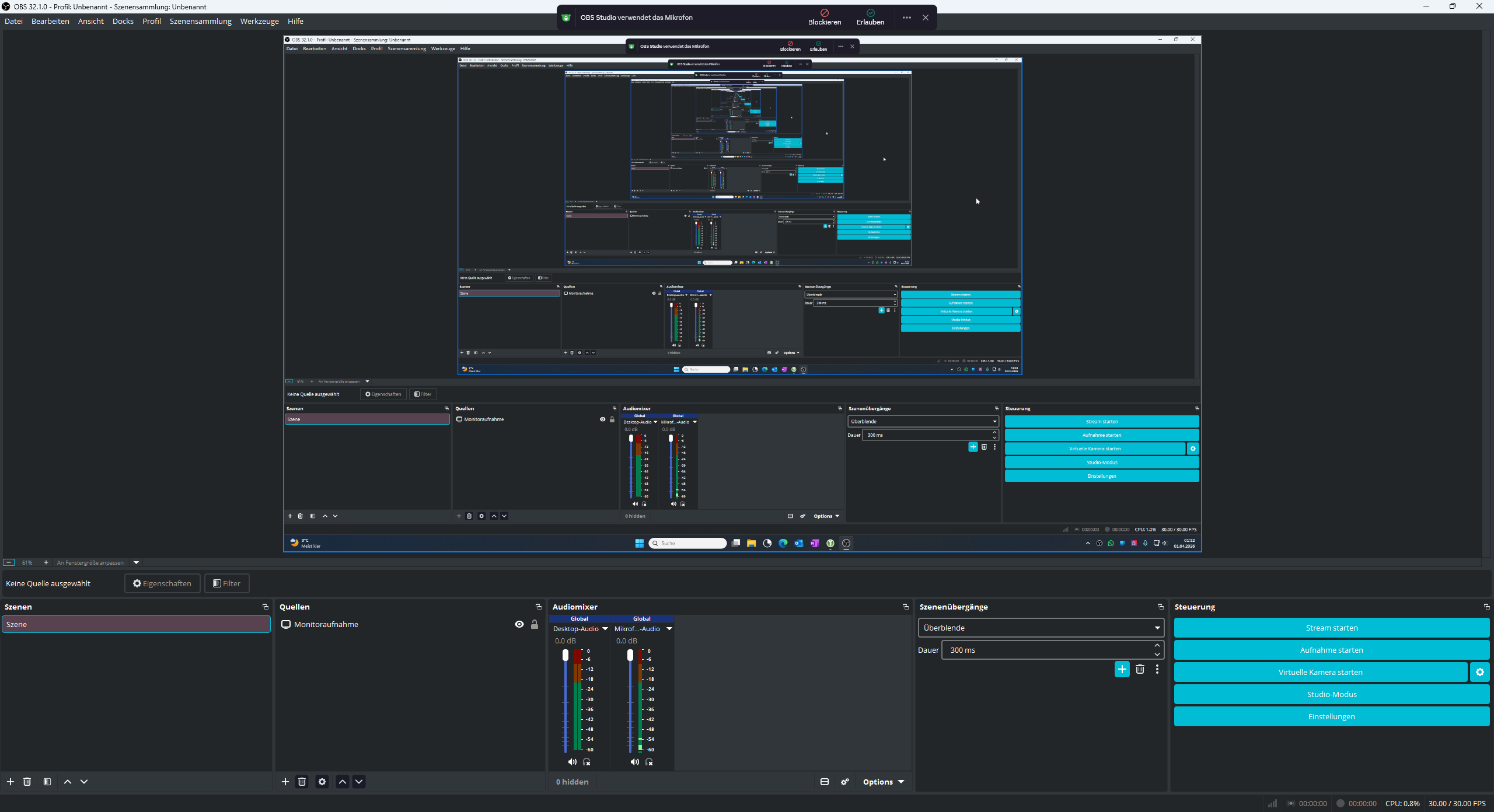
Task: Click the '0 hidden' mixer label
Action: 572,782
